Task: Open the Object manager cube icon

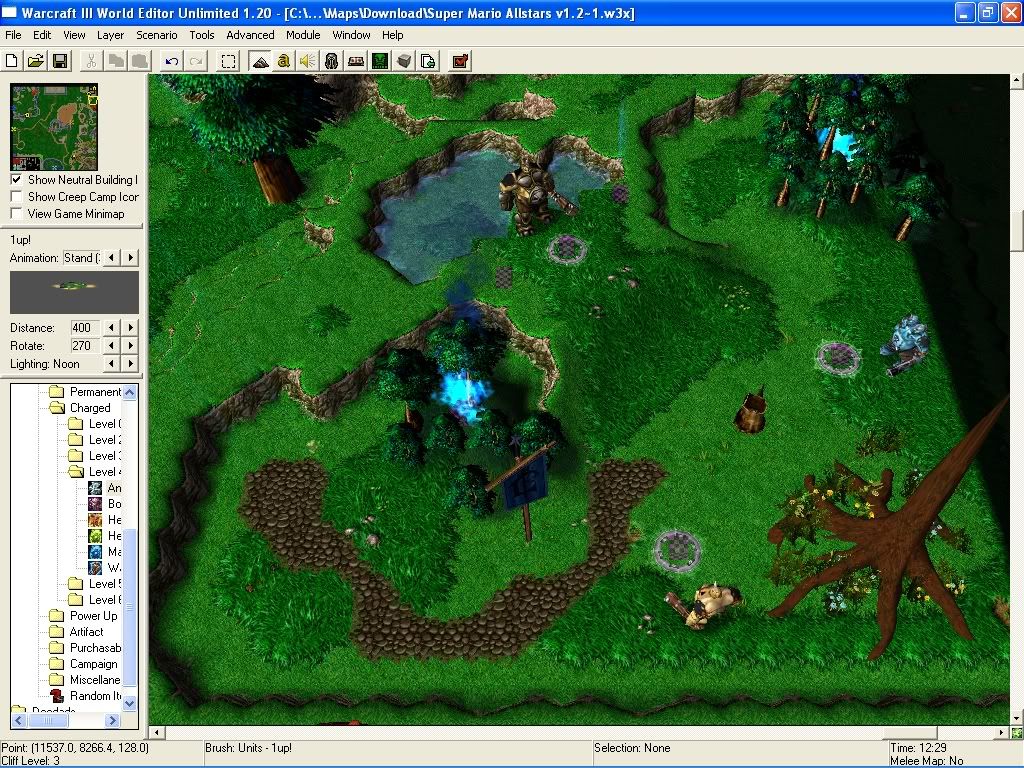Action: (404, 61)
